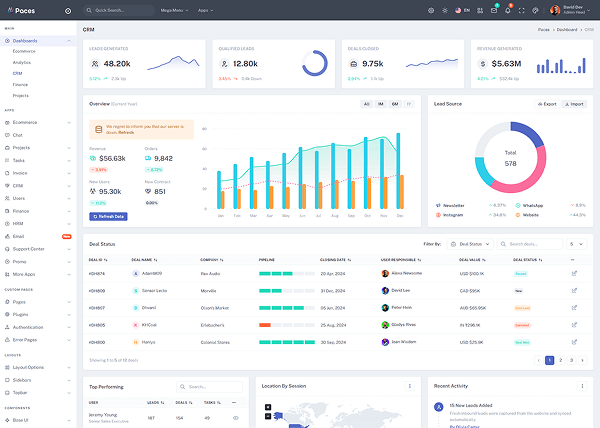Viewport: 600px width, 428px height.
Task: Open the Recent Activity kebab menu
Action: click(582, 385)
